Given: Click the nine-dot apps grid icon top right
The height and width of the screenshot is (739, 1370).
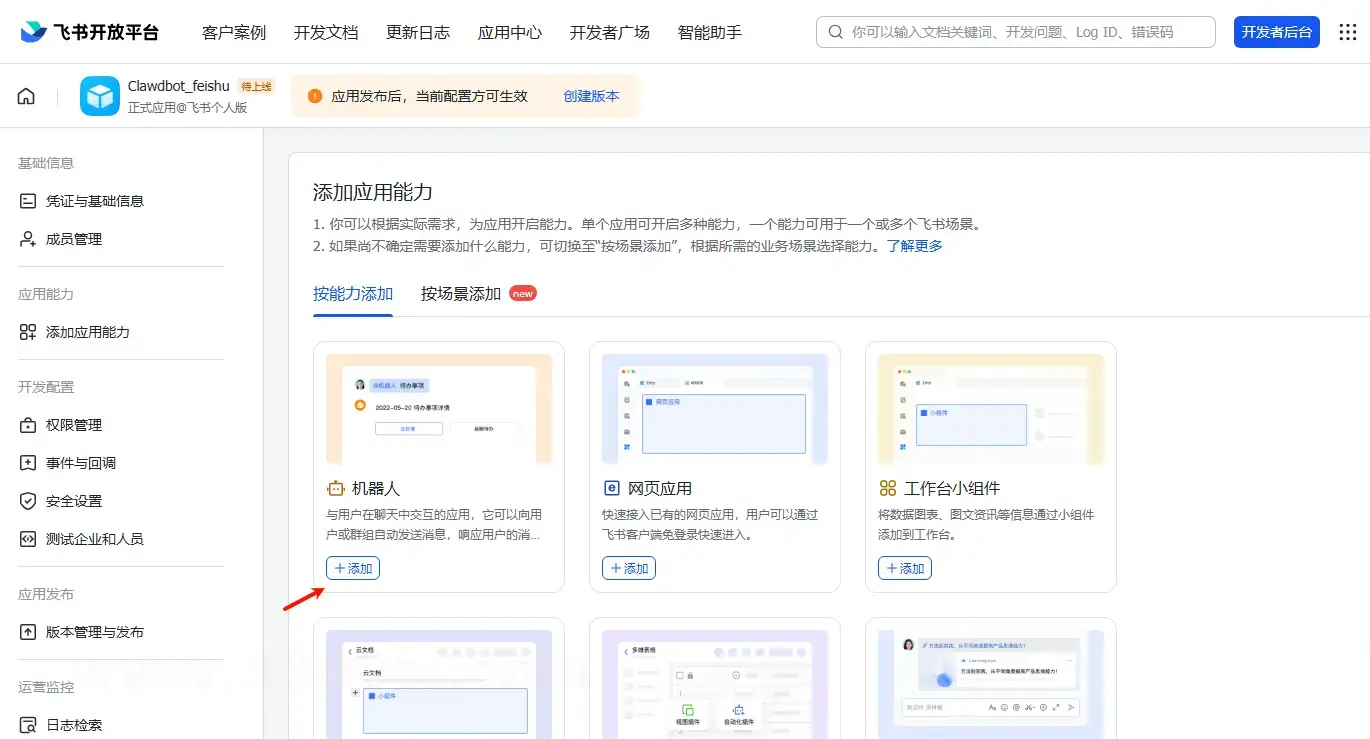Looking at the screenshot, I should coord(1348,31).
